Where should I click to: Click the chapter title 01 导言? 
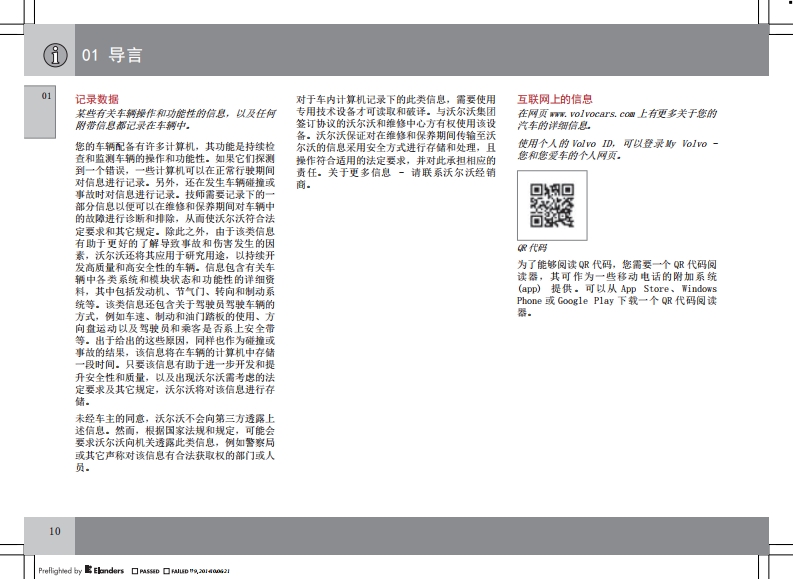[x=112, y=56]
